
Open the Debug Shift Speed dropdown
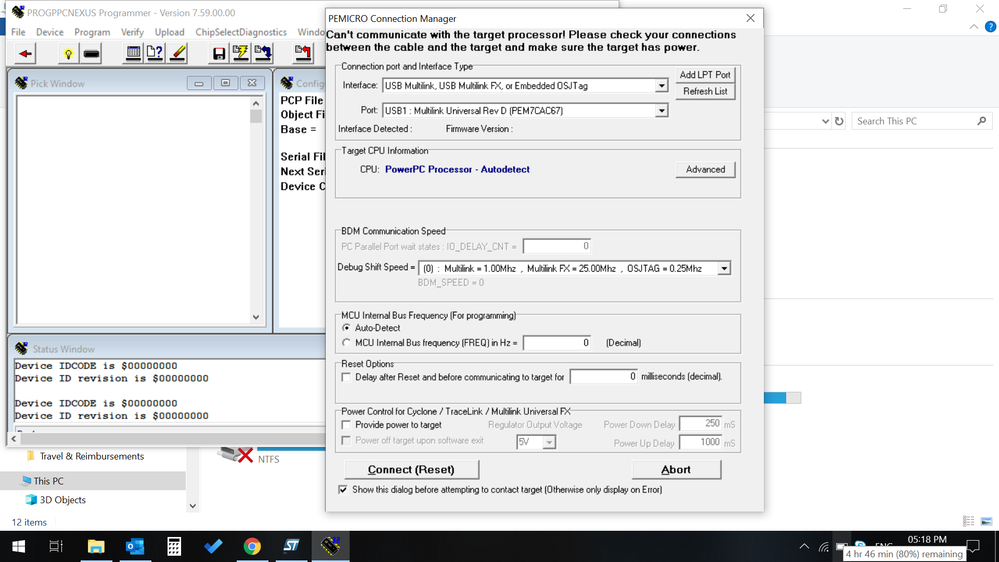(724, 268)
